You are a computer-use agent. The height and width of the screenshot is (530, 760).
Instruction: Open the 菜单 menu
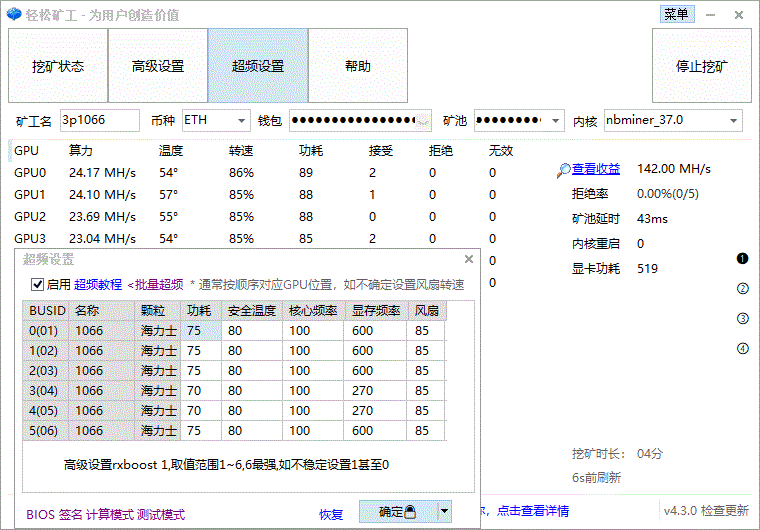pyautogui.click(x=676, y=14)
